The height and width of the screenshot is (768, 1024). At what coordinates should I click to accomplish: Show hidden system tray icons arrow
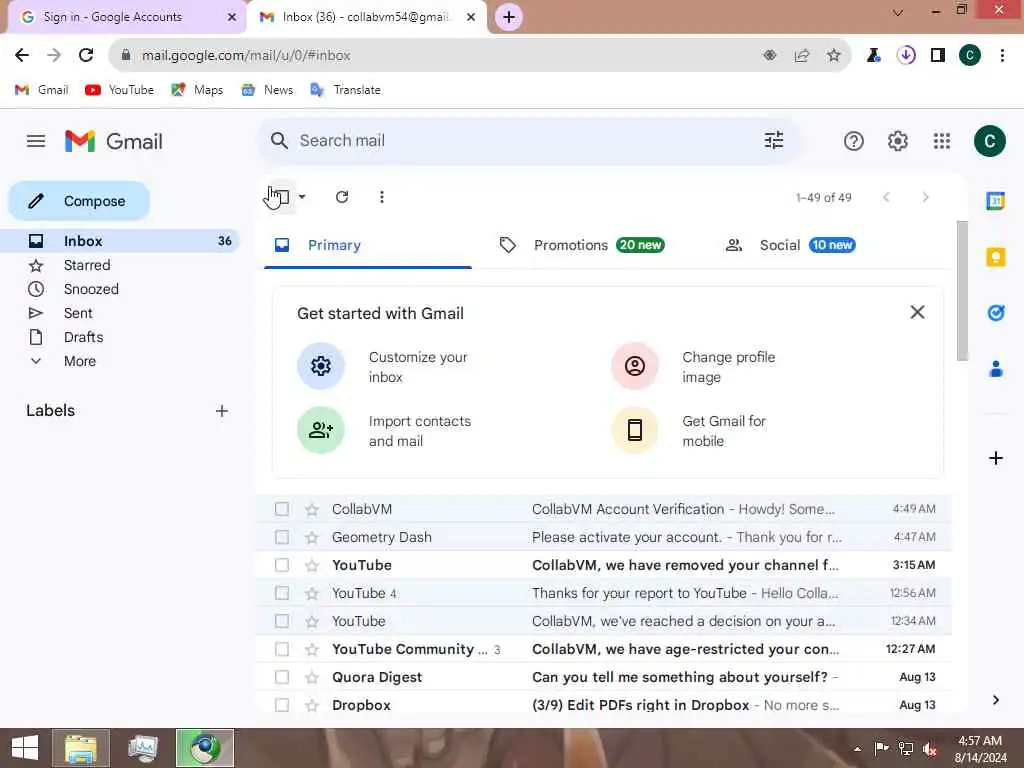tap(857, 749)
